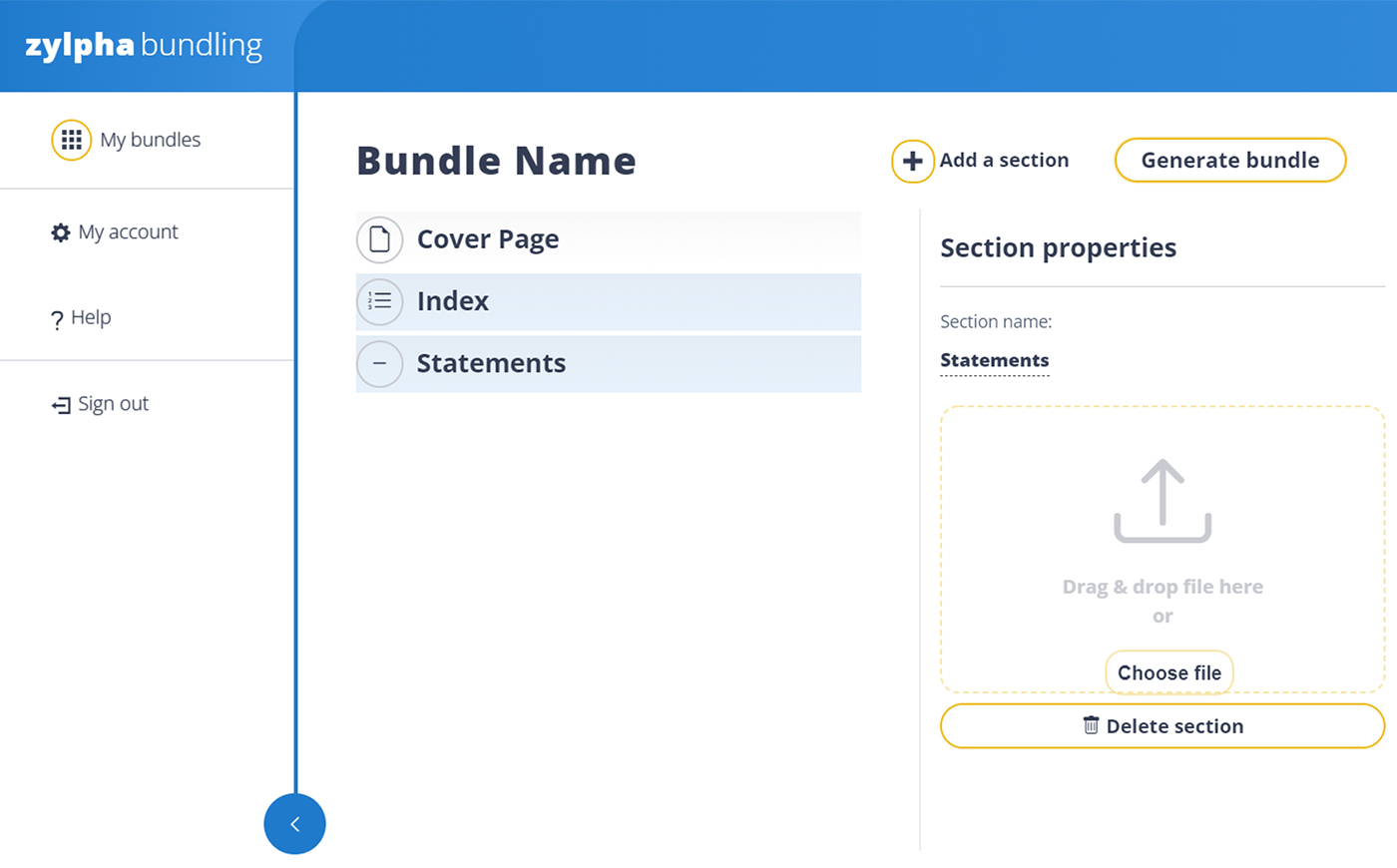This screenshot has height=868, width=1397.
Task: Click the trash icon in Delete section
Action: click(1091, 725)
